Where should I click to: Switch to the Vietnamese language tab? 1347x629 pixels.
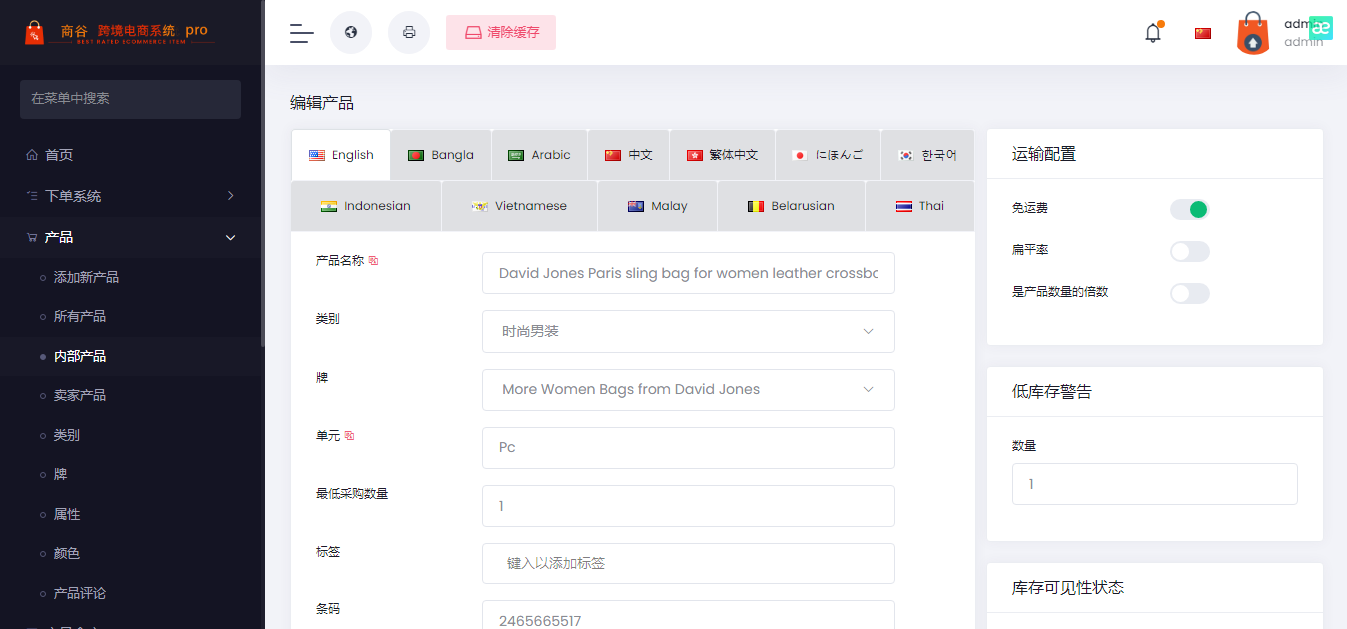pyautogui.click(x=519, y=206)
